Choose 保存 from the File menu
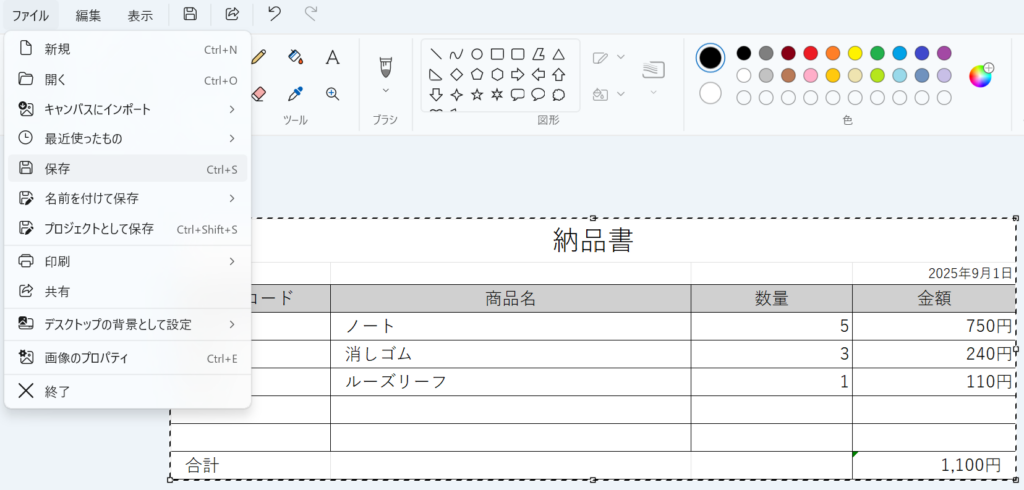1024x490 pixels. tap(127, 169)
